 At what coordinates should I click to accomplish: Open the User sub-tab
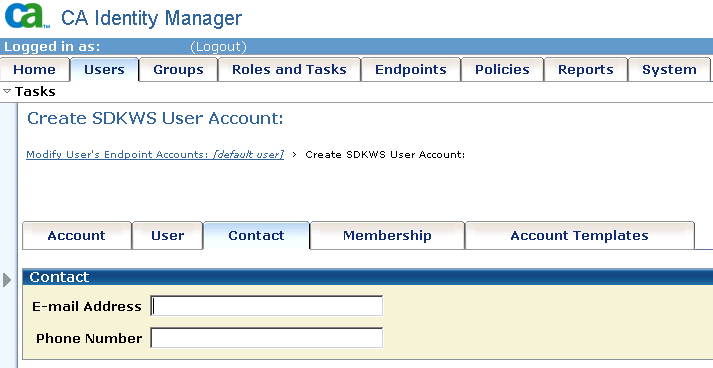pyautogui.click(x=167, y=236)
